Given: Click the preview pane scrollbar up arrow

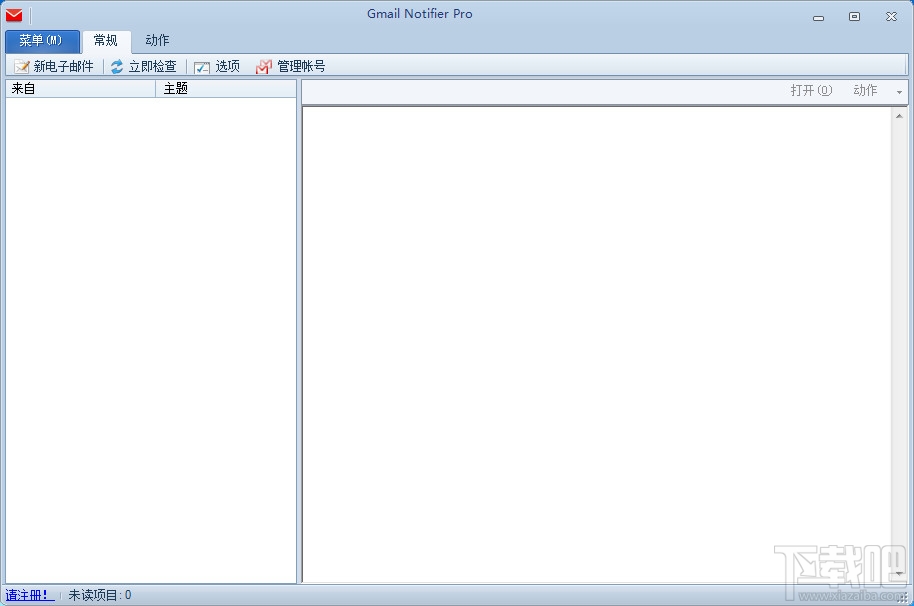Looking at the screenshot, I should coord(899,116).
